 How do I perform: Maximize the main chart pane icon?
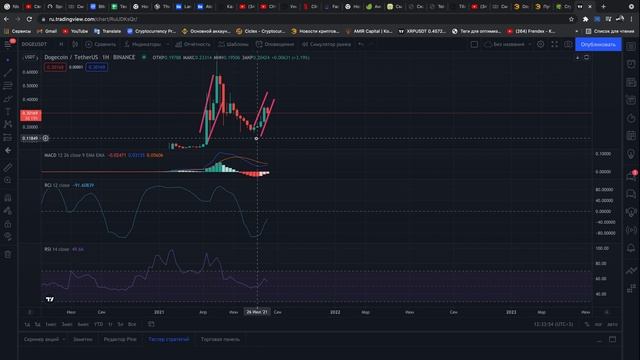[x=587, y=58]
